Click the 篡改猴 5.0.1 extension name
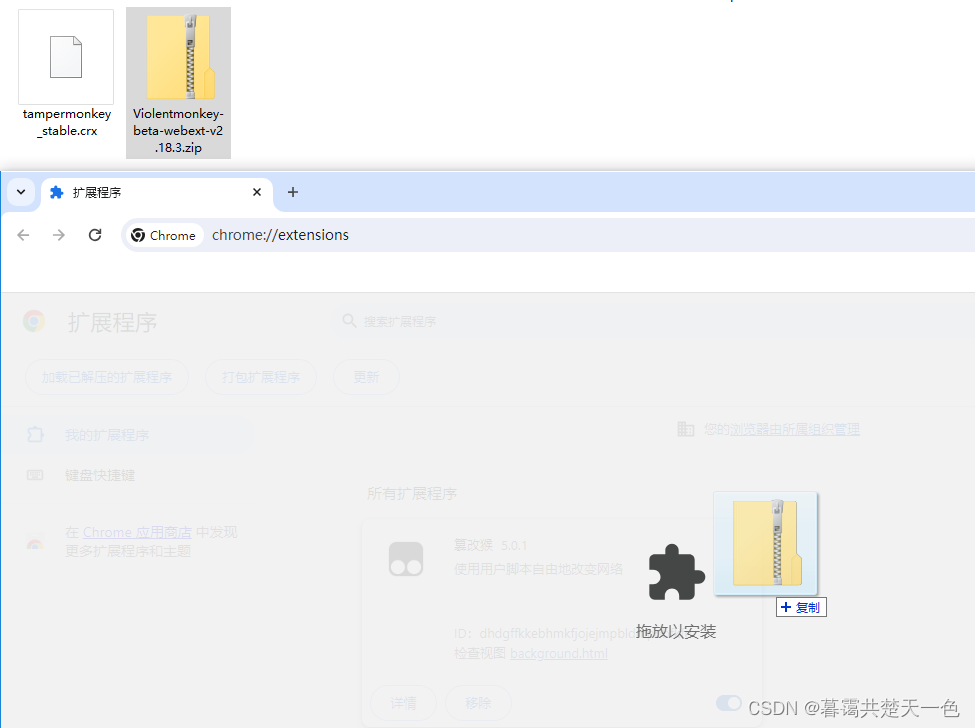975x728 pixels. tap(491, 545)
